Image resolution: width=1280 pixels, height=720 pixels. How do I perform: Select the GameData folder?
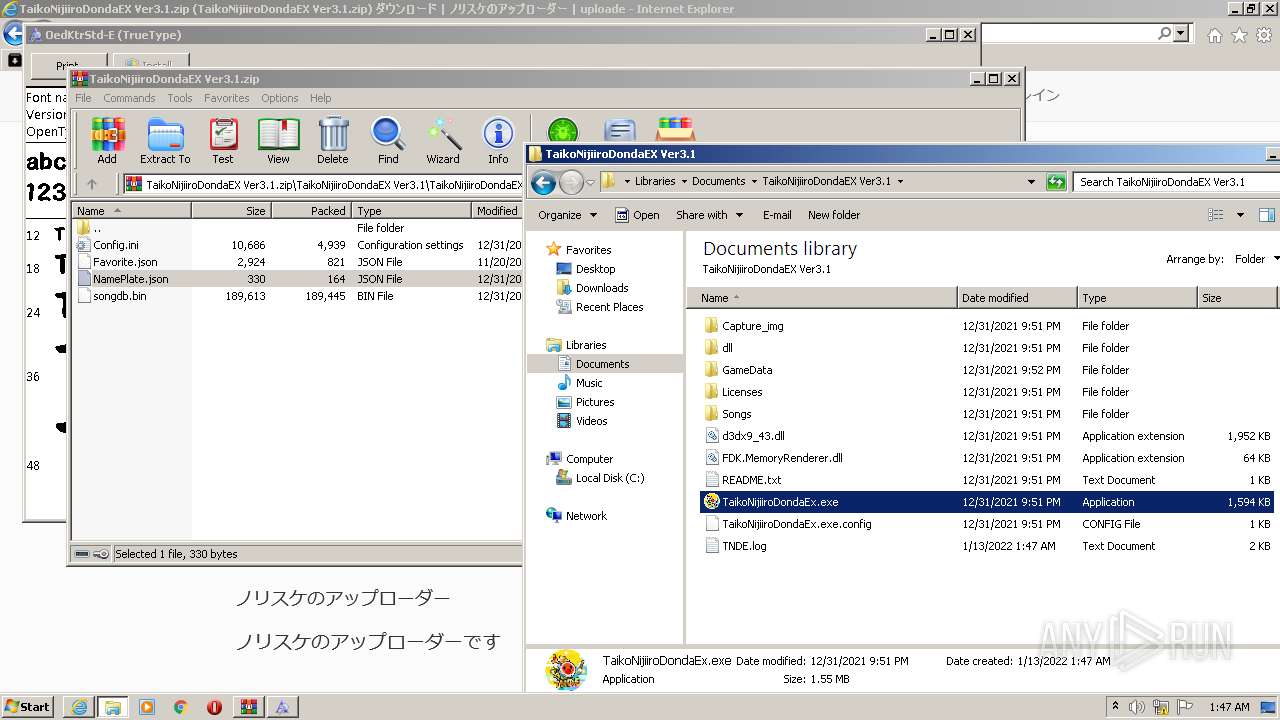click(x=747, y=370)
